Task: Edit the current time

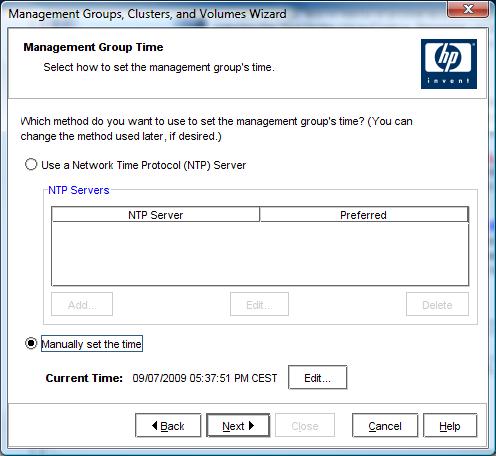Action: coord(318,378)
